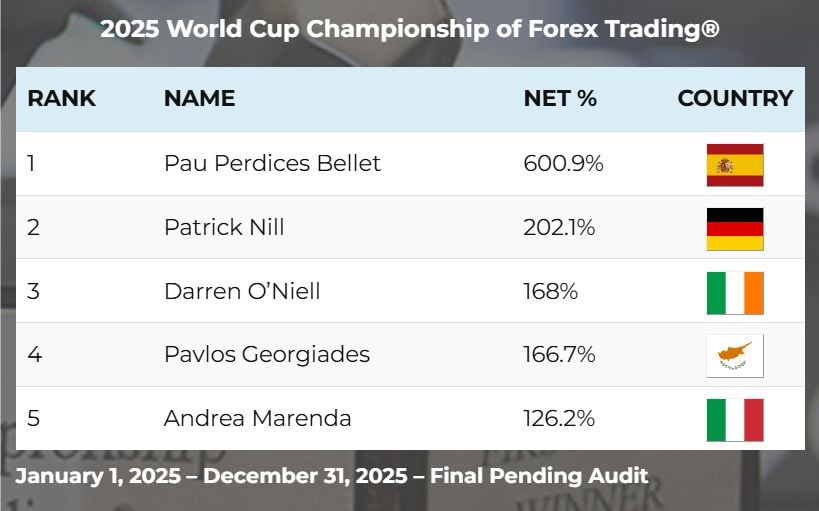Click the Final Pending Audit date text

click(x=331, y=476)
